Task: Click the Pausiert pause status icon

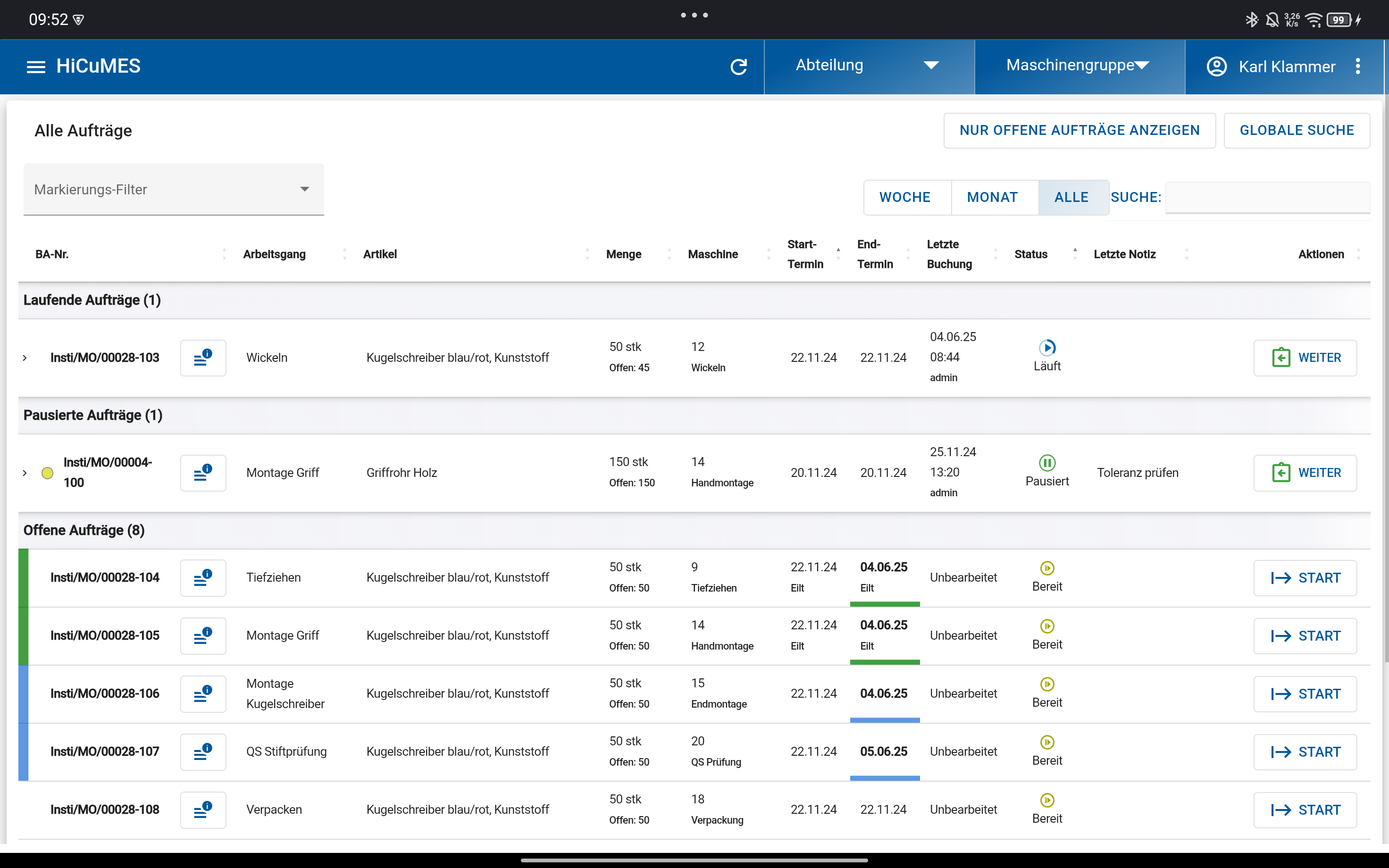Action: coord(1047,463)
